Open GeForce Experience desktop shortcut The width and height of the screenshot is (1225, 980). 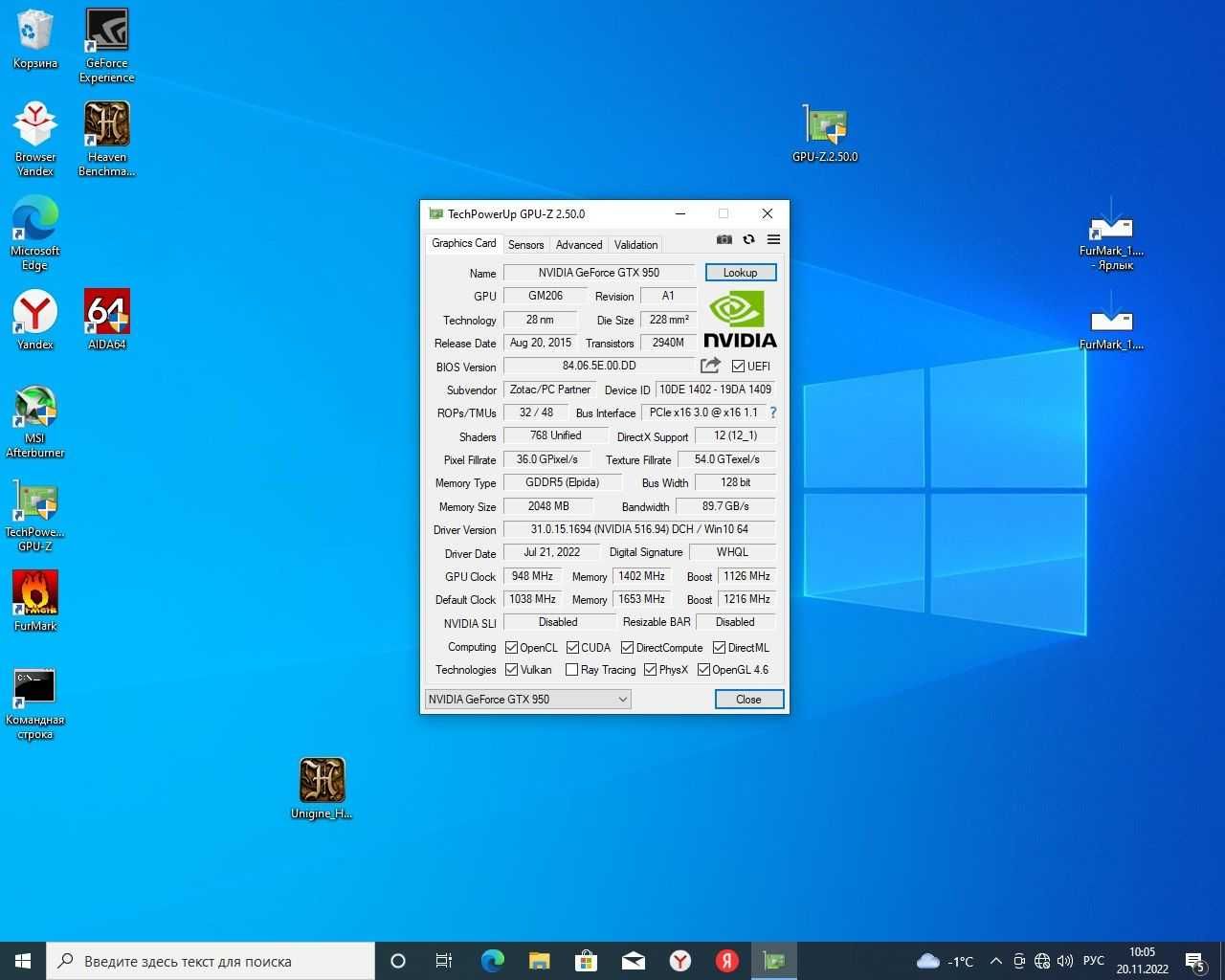click(x=107, y=46)
